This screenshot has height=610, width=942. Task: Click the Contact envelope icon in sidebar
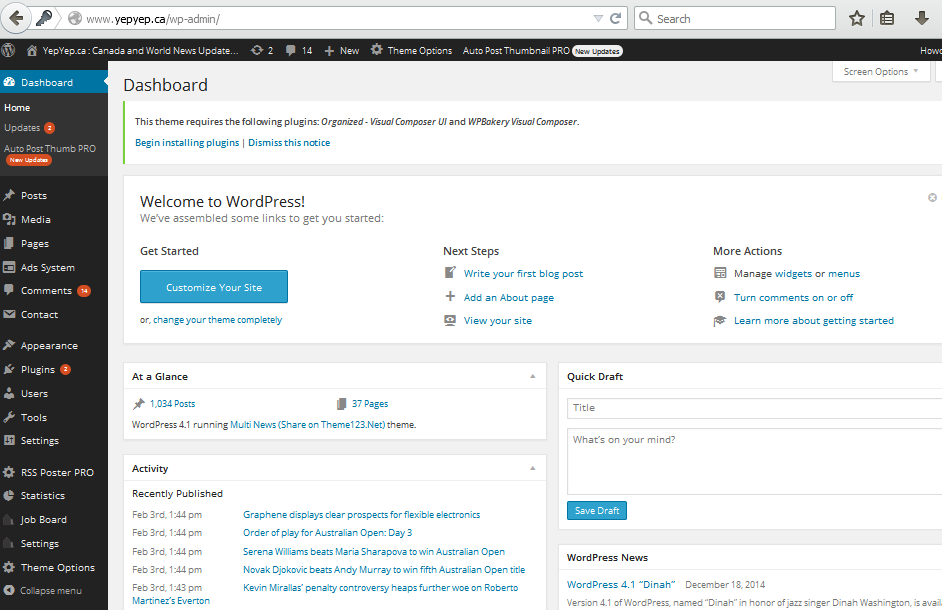(9, 314)
